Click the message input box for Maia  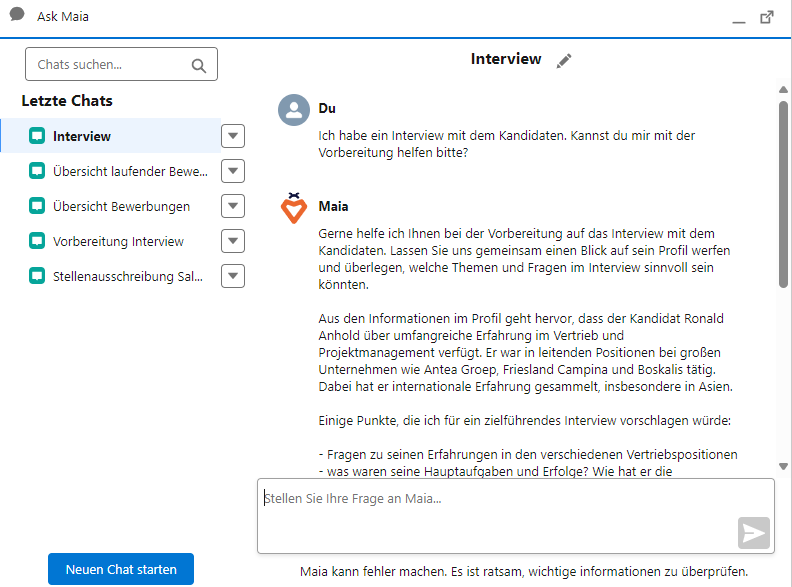495,514
